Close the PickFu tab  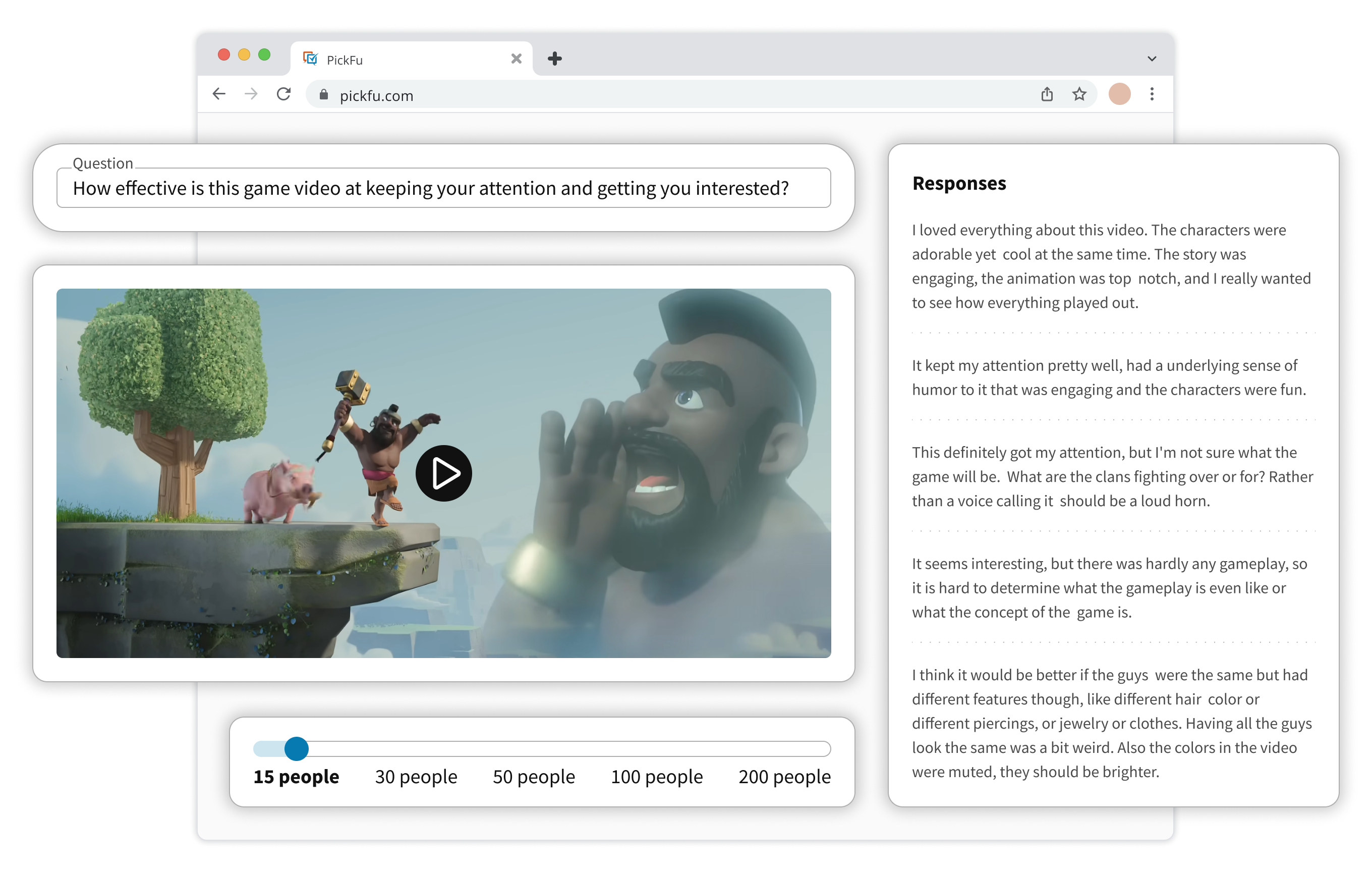[x=516, y=59]
